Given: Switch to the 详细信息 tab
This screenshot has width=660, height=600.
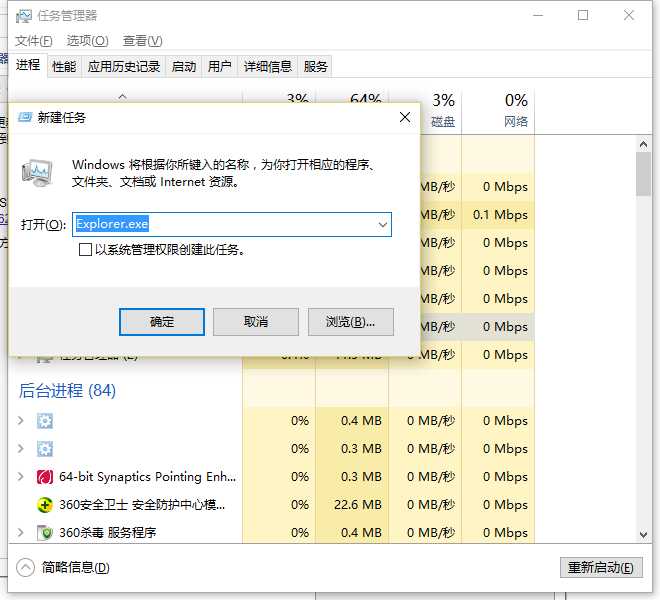Looking at the screenshot, I should (268, 67).
